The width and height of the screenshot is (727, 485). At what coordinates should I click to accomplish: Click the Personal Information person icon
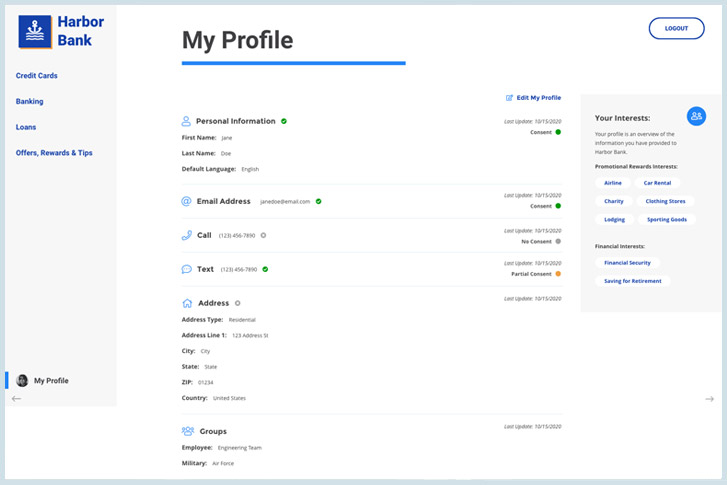[x=186, y=121]
